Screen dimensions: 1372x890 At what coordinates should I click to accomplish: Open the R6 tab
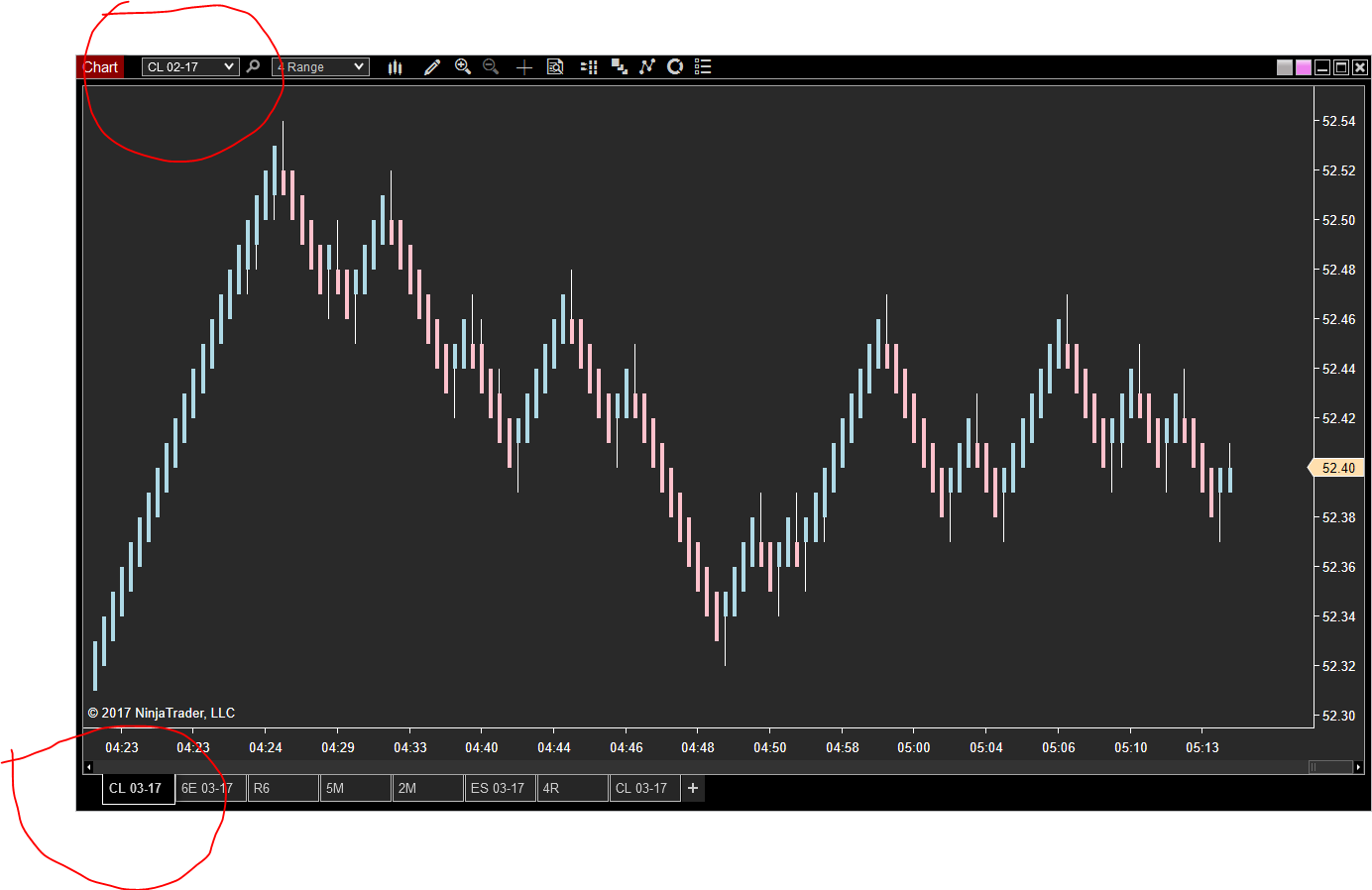click(284, 788)
